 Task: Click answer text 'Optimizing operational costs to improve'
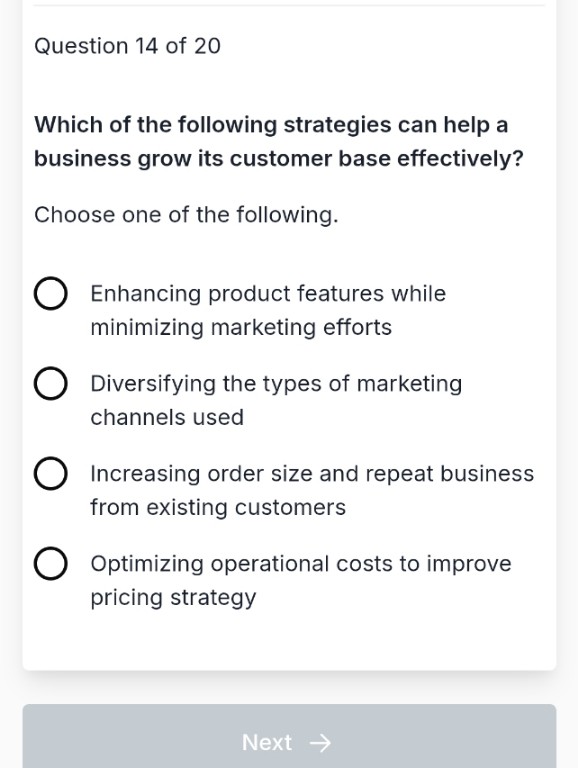tap(301, 564)
